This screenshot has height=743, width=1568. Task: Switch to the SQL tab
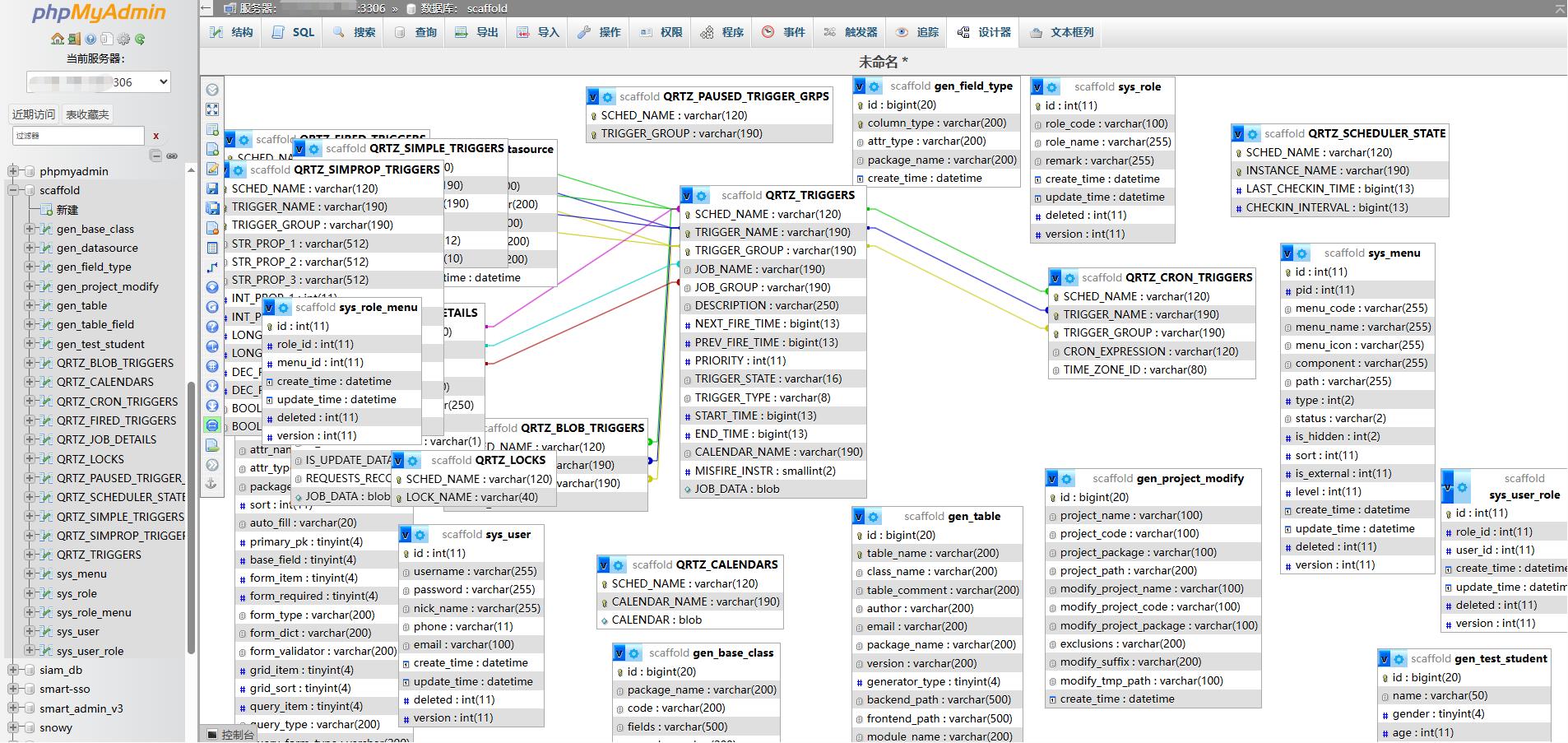pos(293,32)
